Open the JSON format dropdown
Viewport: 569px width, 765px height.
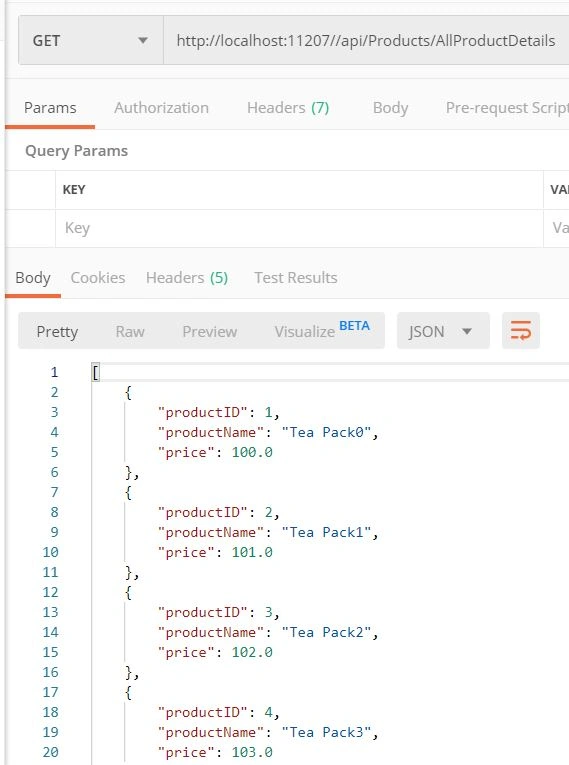[443, 331]
